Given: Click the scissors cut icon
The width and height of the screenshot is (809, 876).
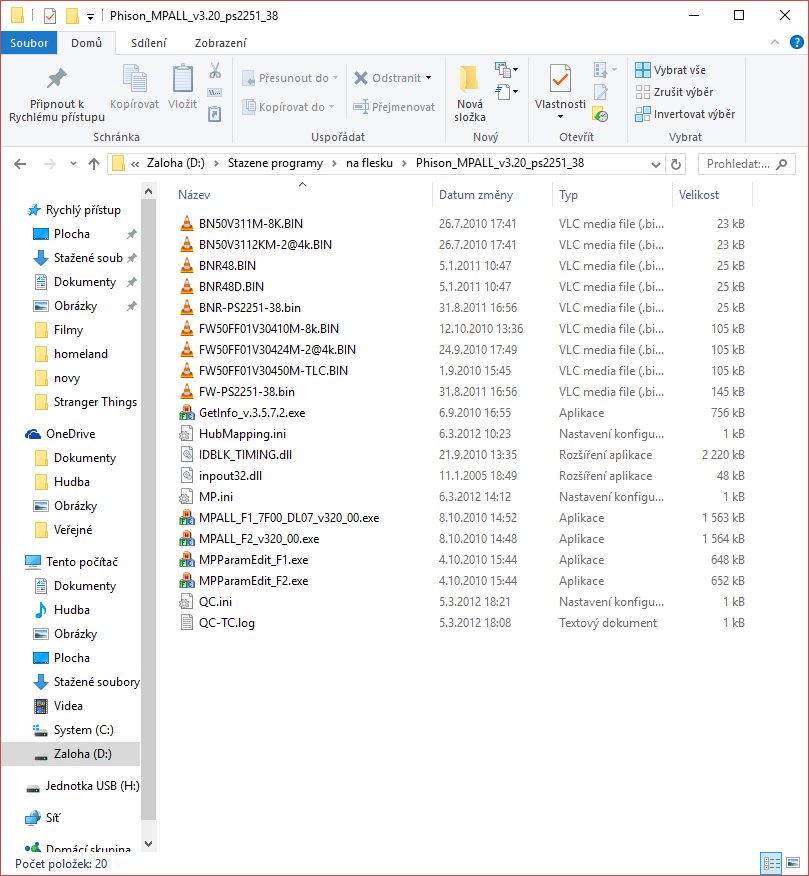Looking at the screenshot, I should [215, 70].
